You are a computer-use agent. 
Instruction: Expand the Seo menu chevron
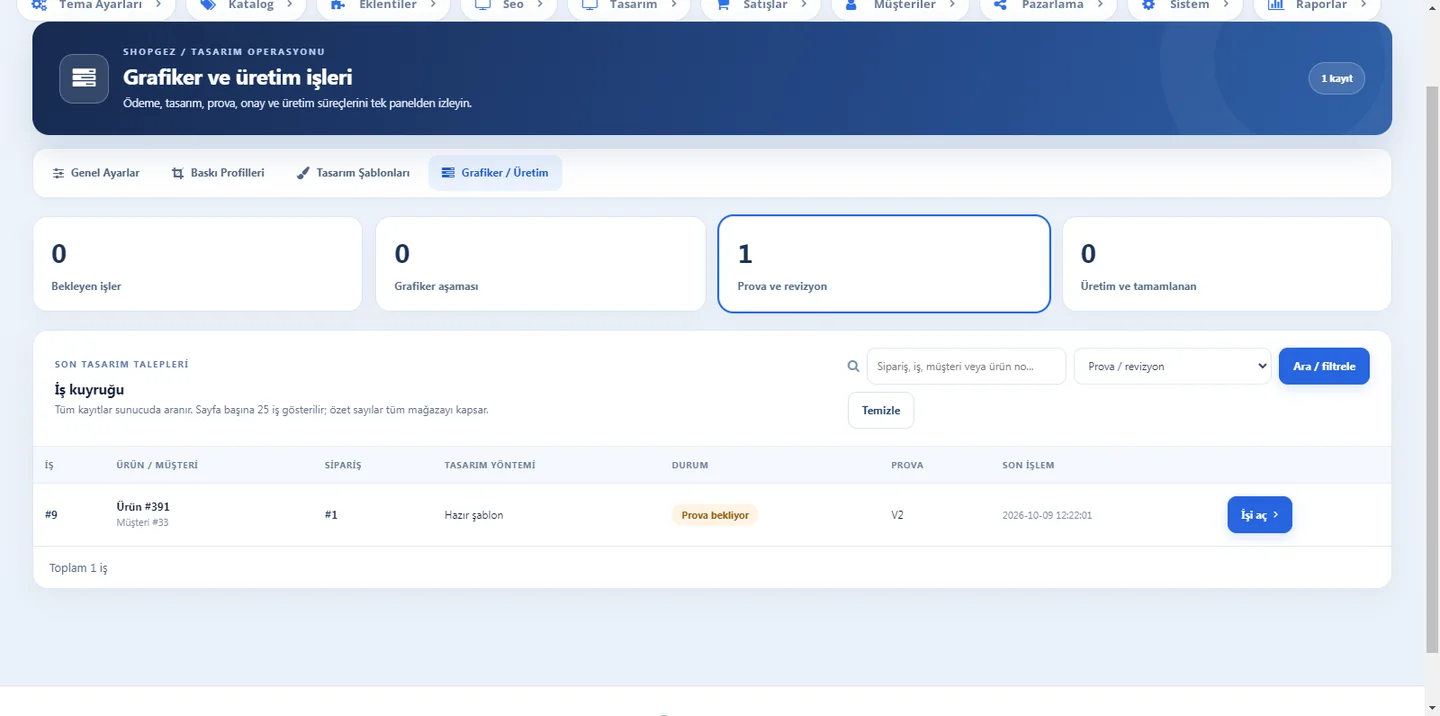(540, 5)
